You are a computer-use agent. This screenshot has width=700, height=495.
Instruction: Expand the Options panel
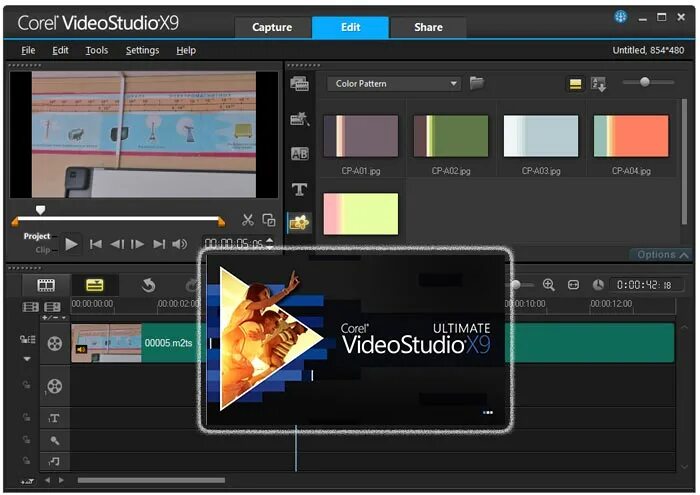click(662, 255)
